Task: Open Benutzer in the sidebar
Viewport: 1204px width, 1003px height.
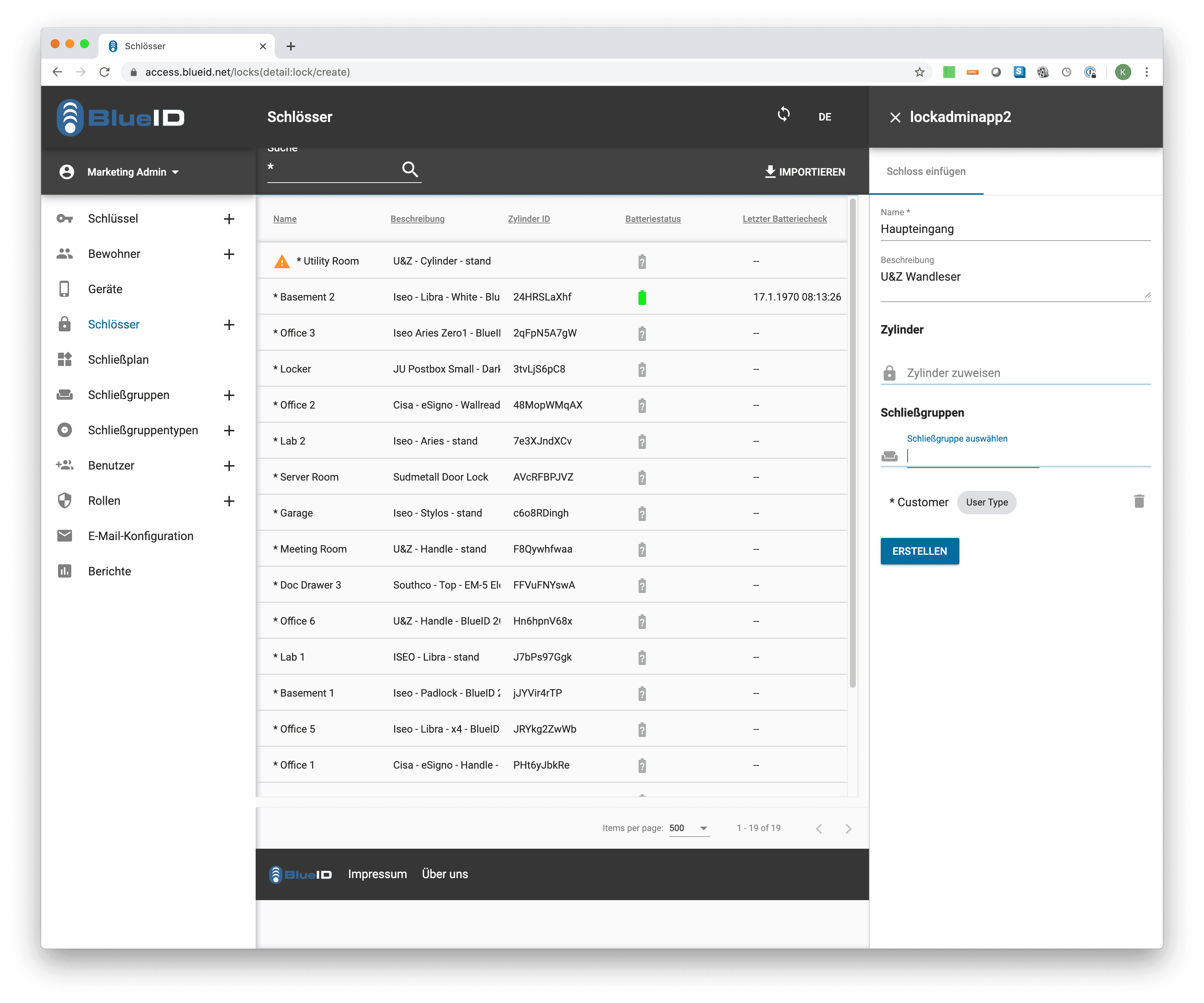Action: 111,465
